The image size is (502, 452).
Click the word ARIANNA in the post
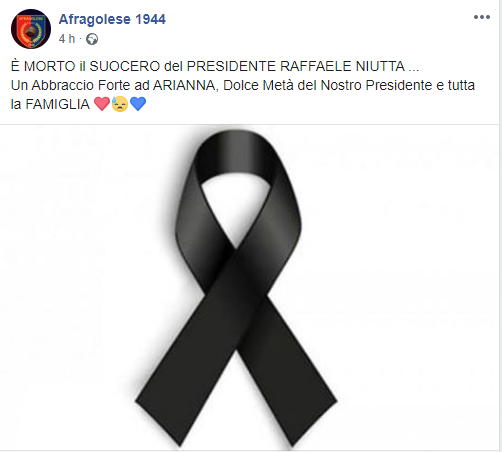click(185, 85)
